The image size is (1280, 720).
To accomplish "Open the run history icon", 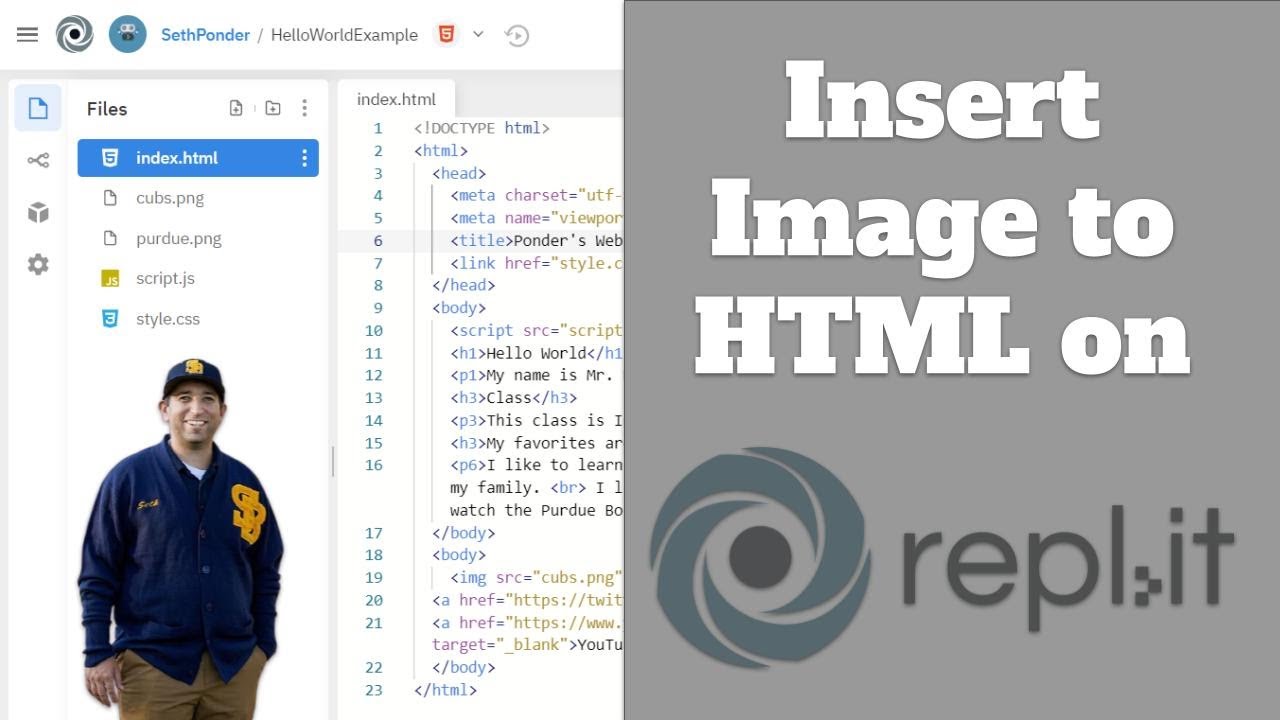I will coord(517,35).
